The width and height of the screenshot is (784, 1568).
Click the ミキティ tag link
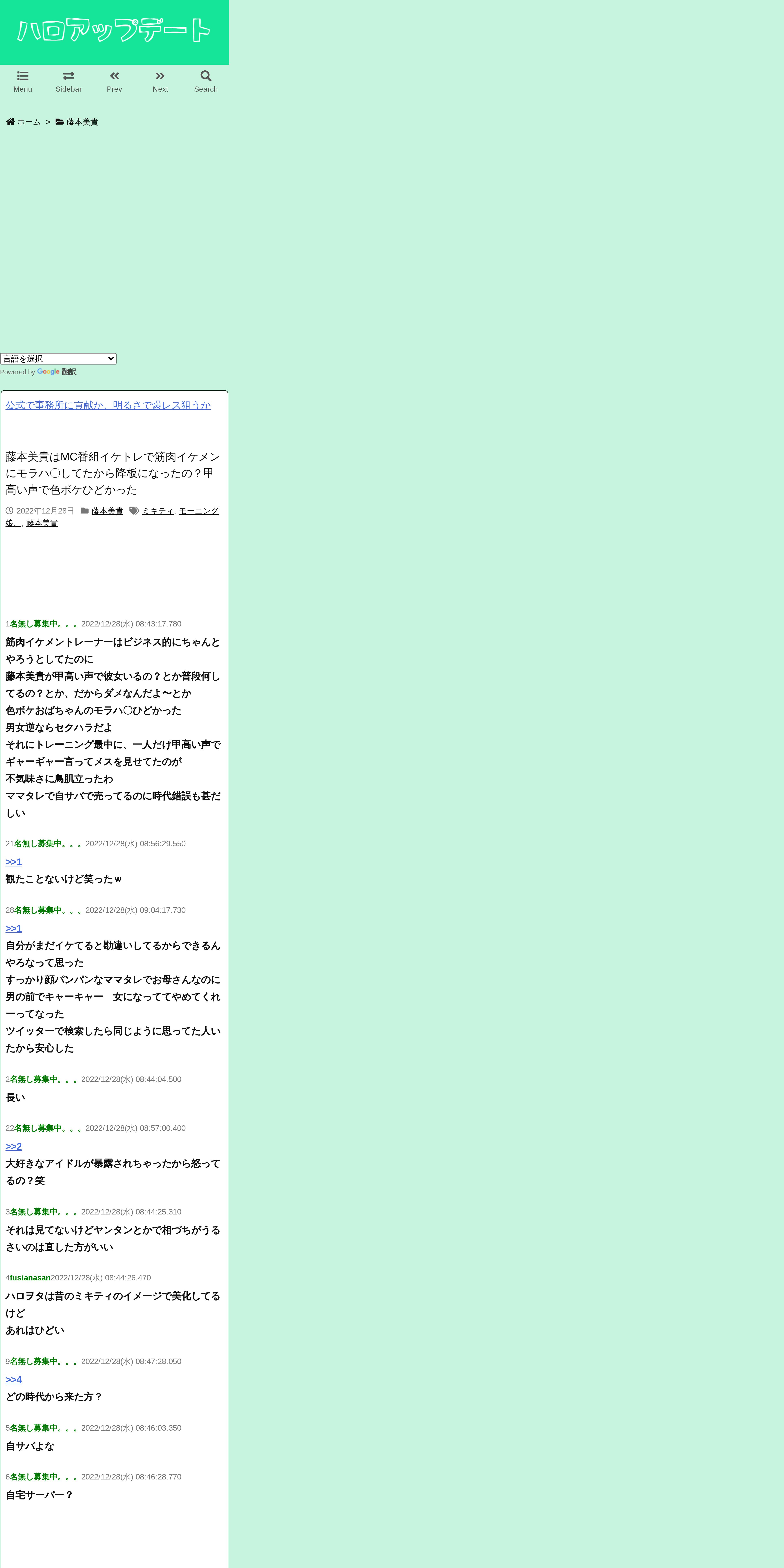pos(158,511)
